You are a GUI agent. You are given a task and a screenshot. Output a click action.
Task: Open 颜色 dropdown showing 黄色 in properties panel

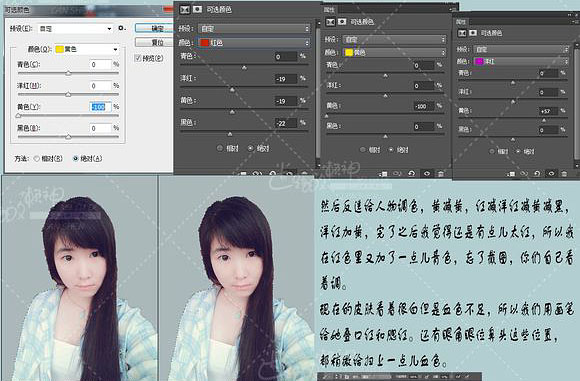pyautogui.click(x=394, y=53)
